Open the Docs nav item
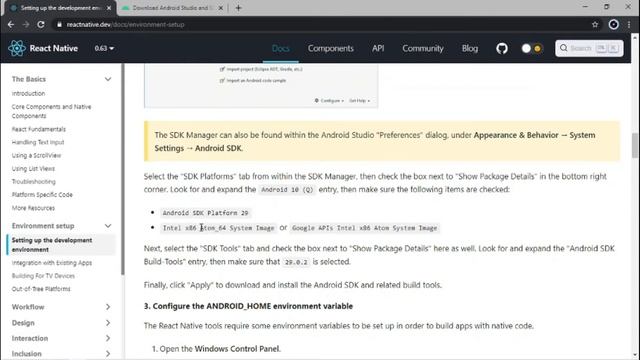 [x=280, y=48]
